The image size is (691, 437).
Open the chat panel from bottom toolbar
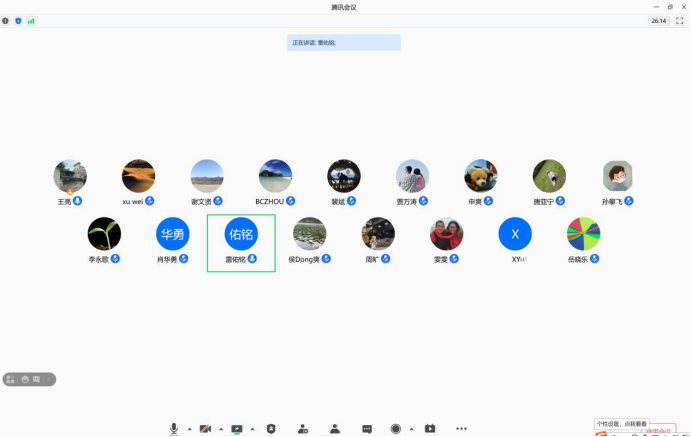(367, 429)
